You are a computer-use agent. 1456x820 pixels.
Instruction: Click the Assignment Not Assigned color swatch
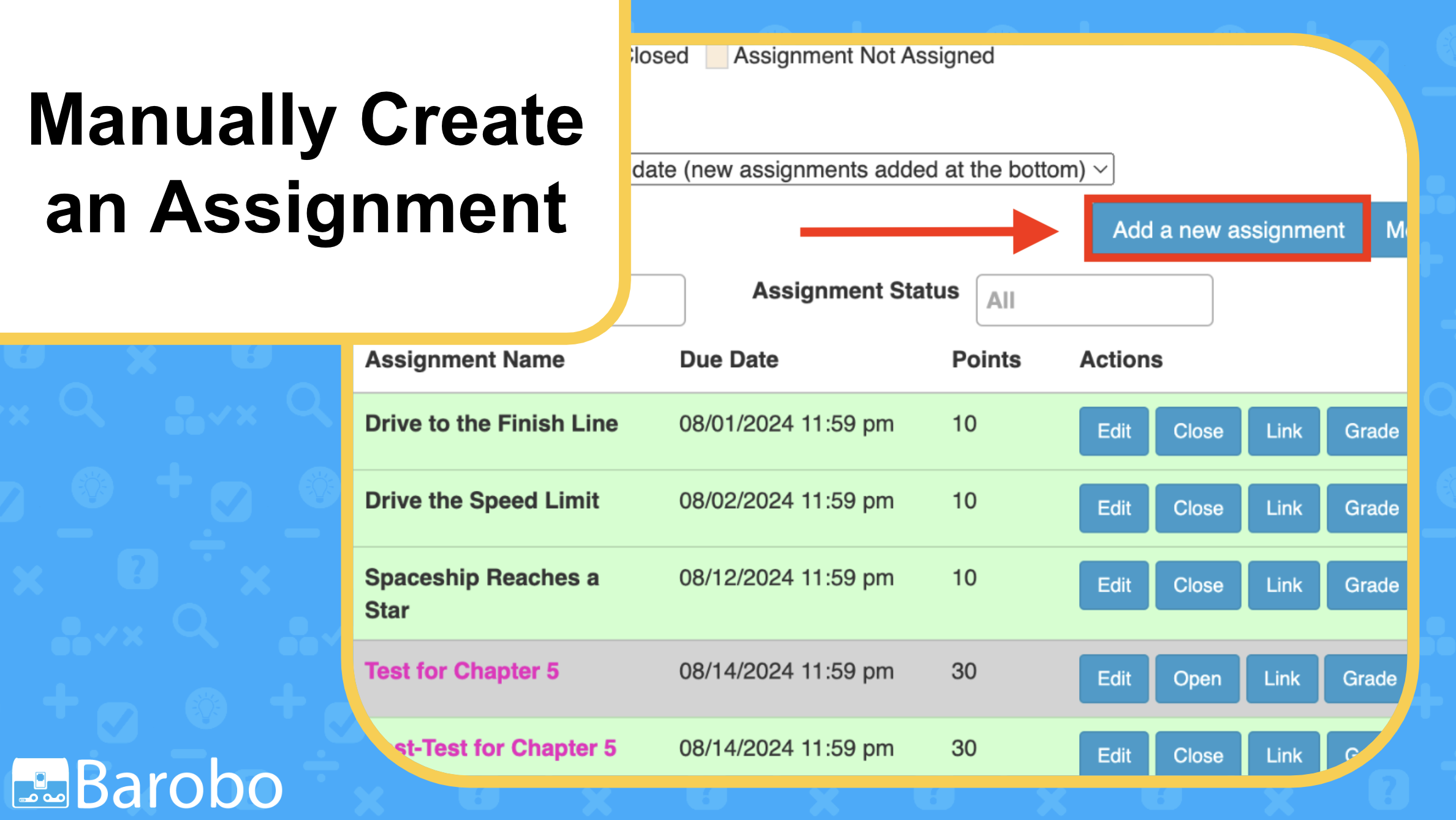coord(716,56)
